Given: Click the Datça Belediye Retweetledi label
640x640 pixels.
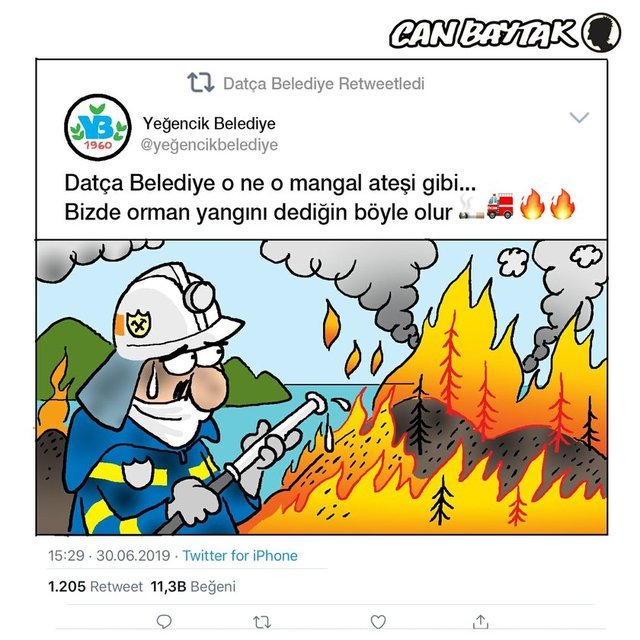Looking at the screenshot, I should click(x=324, y=84).
